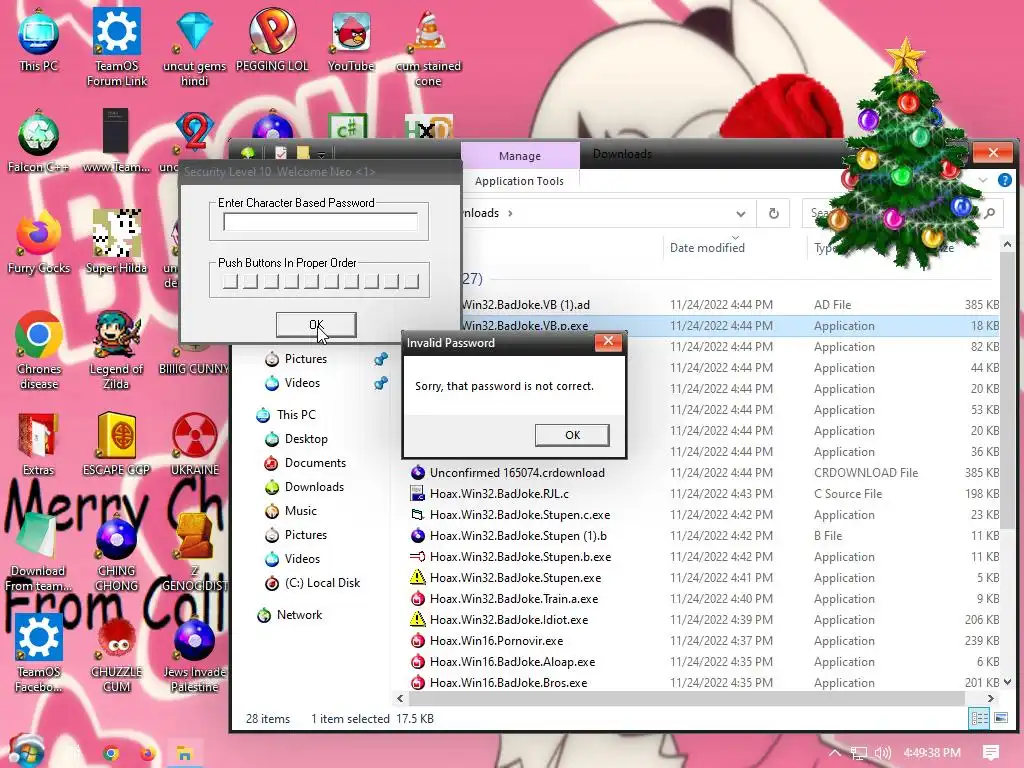Select the ESCAPE CCP desktop icon

pyautogui.click(x=116, y=444)
